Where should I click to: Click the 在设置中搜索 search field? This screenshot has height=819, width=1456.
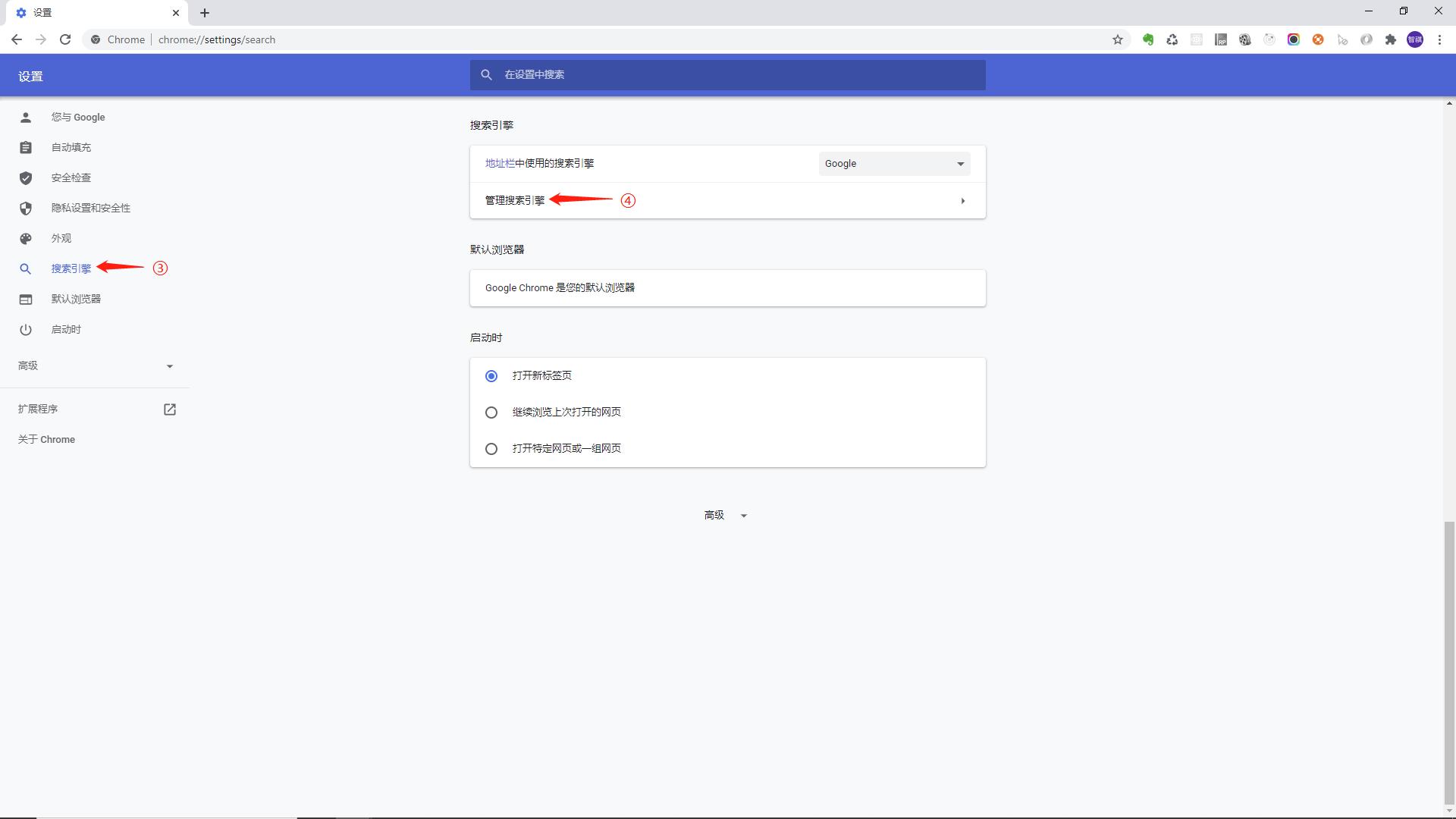728,75
